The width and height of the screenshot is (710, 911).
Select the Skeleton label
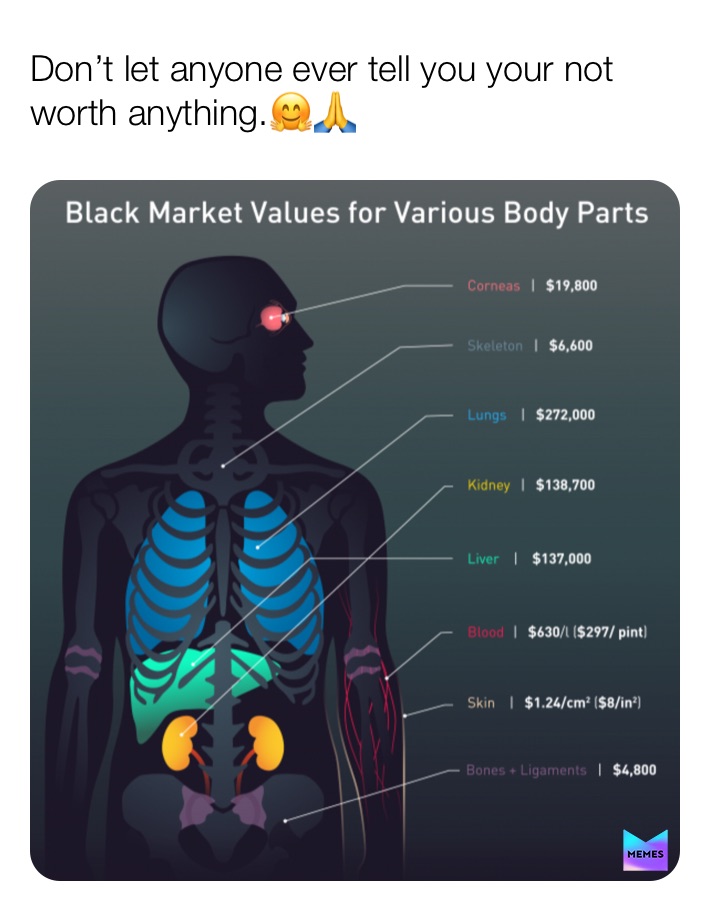(x=494, y=346)
